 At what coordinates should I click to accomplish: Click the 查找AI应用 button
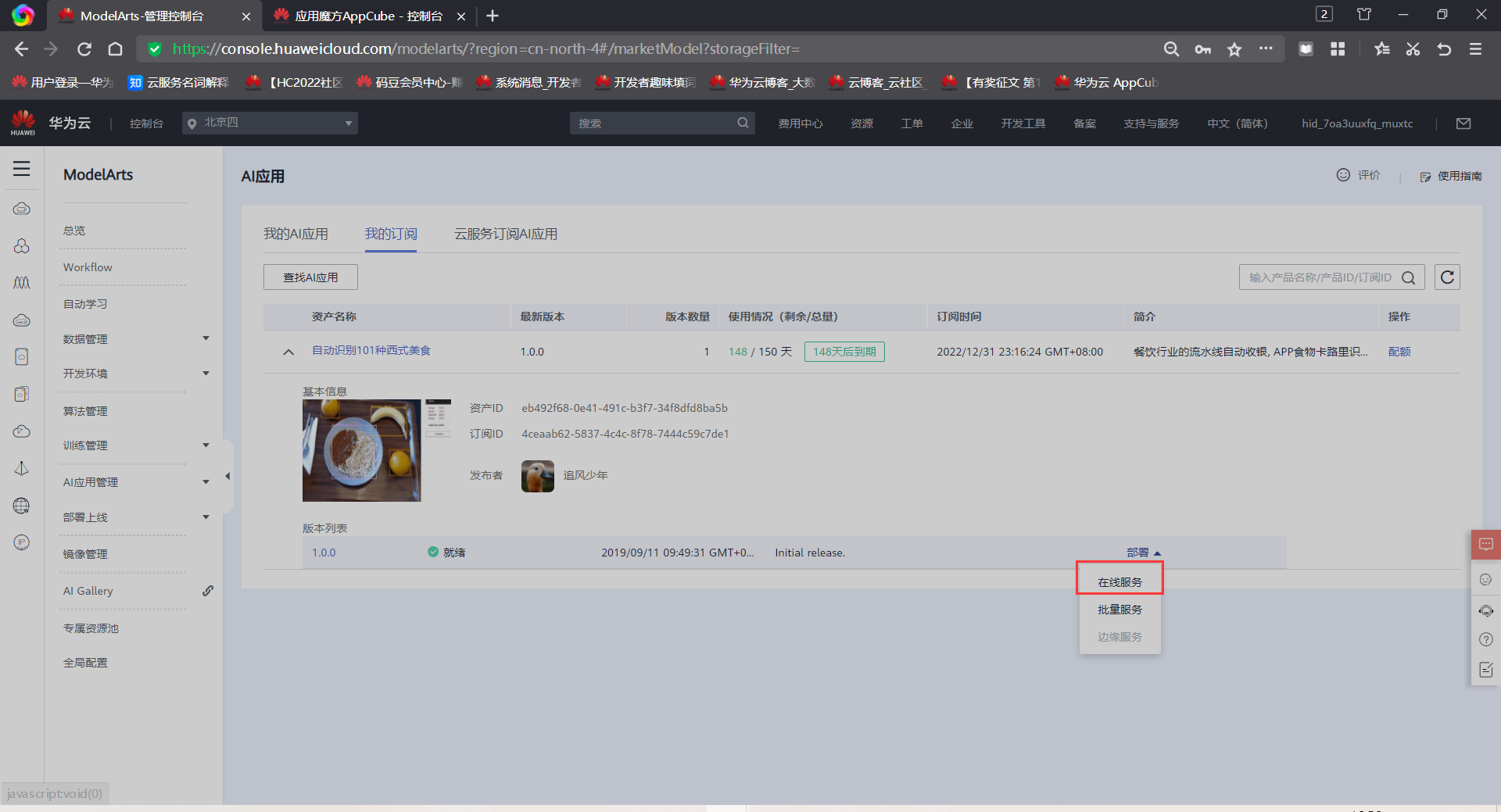click(310, 277)
